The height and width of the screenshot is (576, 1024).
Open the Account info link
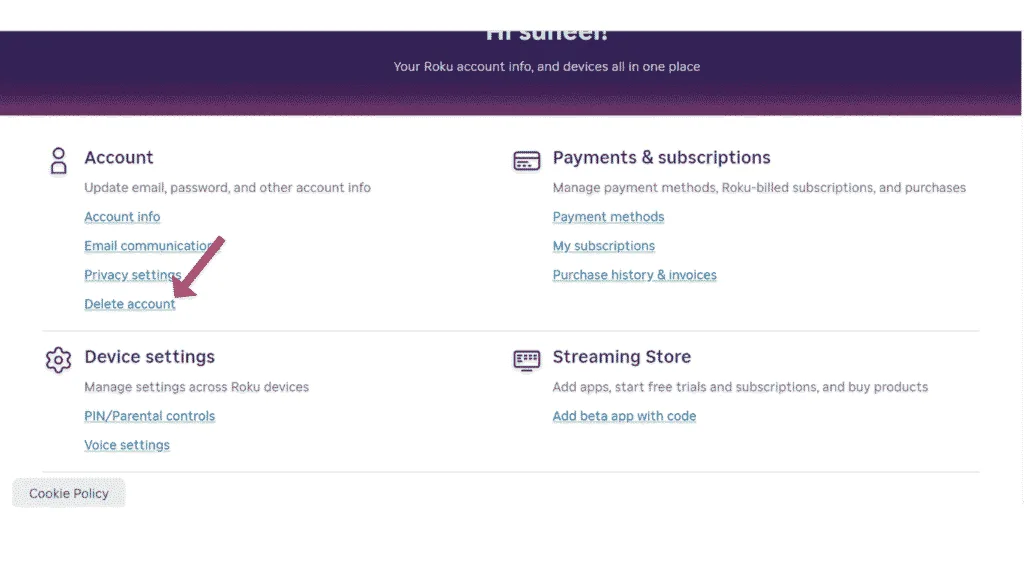point(122,217)
